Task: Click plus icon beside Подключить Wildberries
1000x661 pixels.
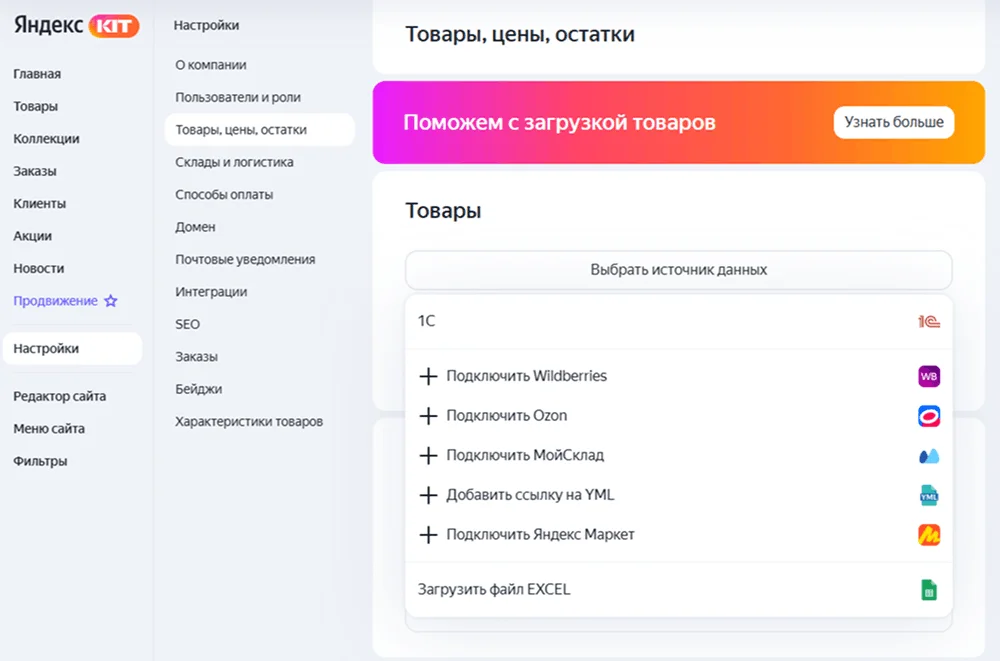Action: 429,376
